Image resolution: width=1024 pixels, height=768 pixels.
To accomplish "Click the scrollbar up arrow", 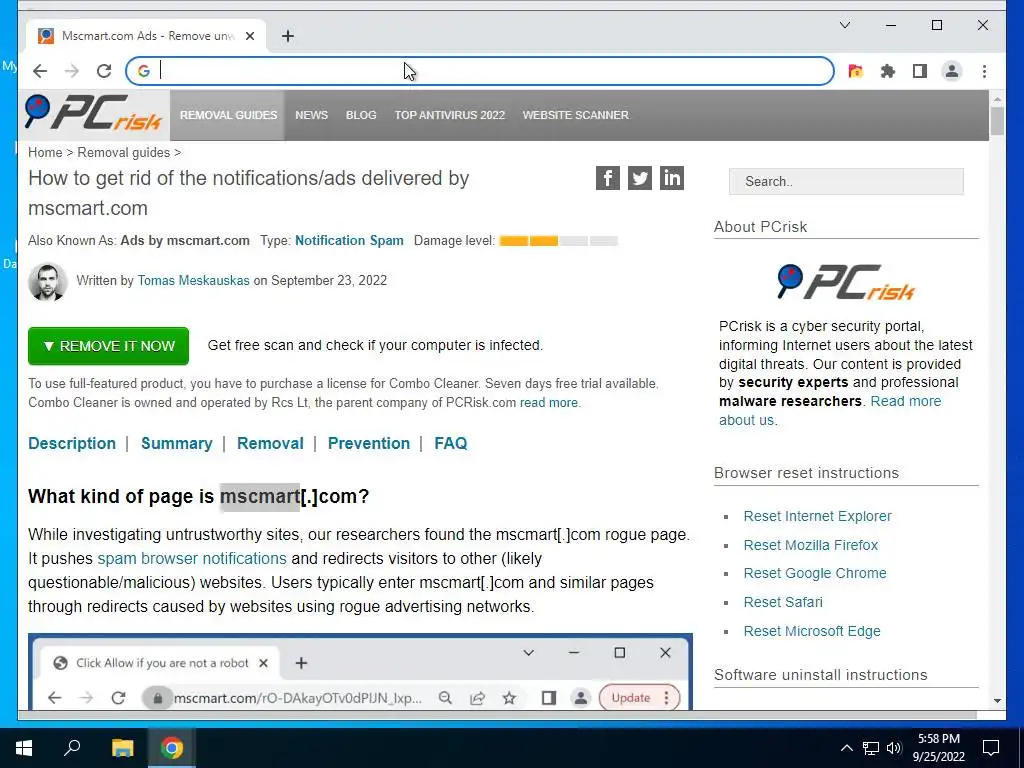I will tap(997, 99).
